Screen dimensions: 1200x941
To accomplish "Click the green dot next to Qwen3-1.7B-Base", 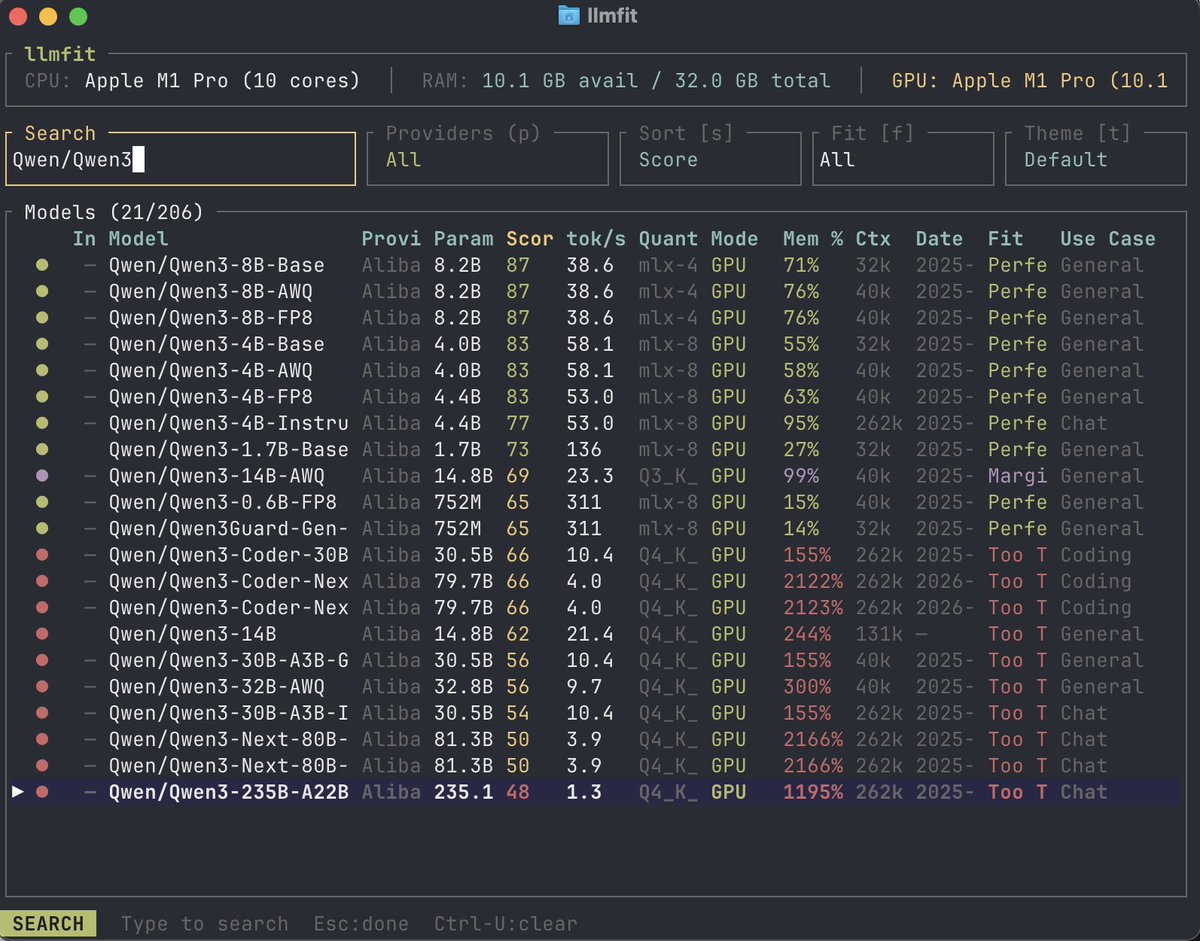I will pyautogui.click(x=42, y=450).
